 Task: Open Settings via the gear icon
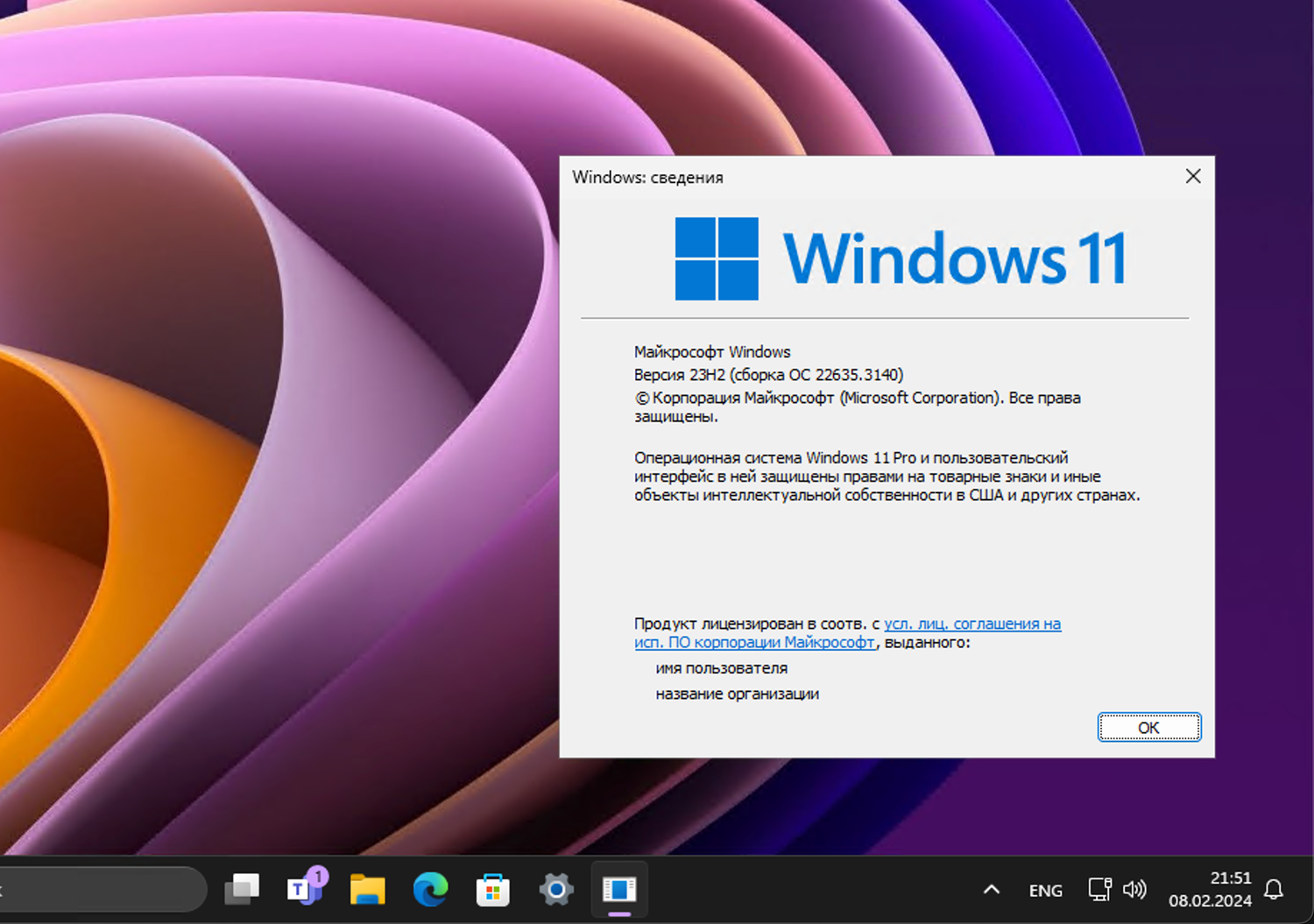(x=556, y=889)
